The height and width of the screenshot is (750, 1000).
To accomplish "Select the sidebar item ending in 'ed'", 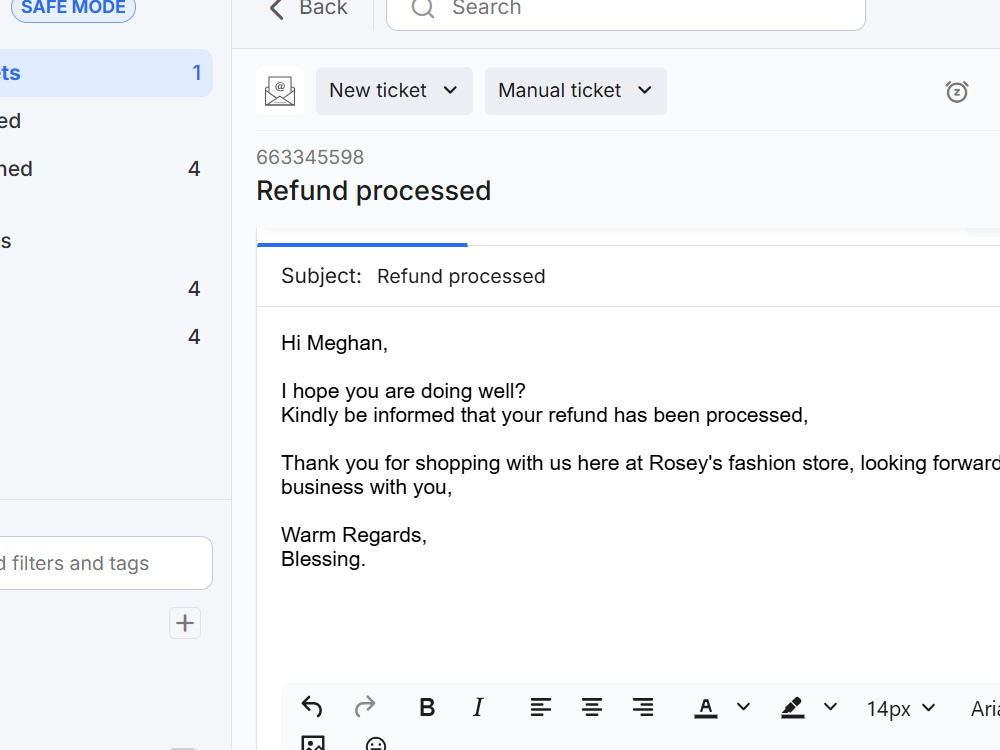I will pos(102,121).
